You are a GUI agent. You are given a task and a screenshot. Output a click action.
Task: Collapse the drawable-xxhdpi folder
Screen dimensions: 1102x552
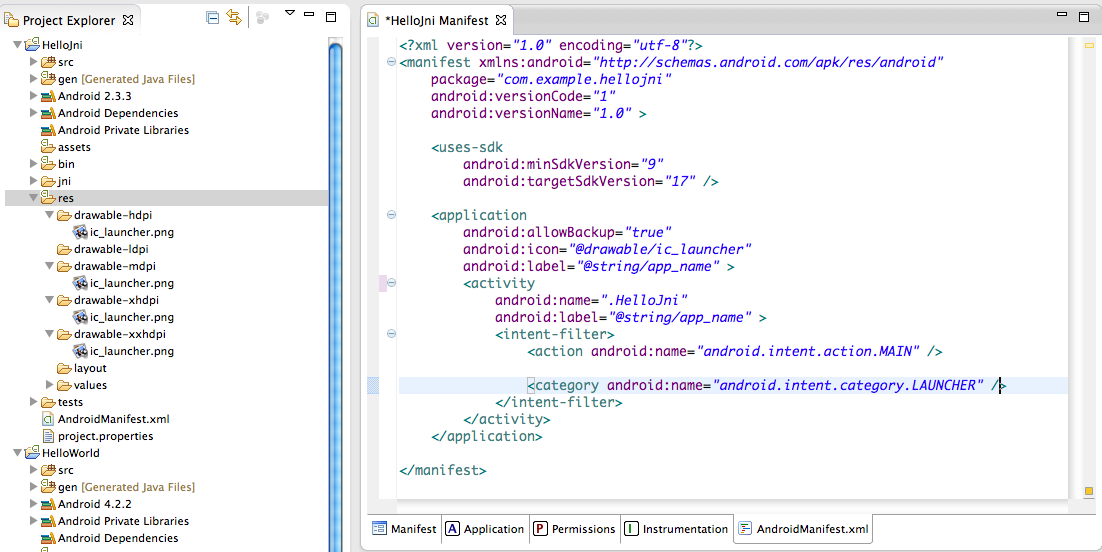click(49, 334)
